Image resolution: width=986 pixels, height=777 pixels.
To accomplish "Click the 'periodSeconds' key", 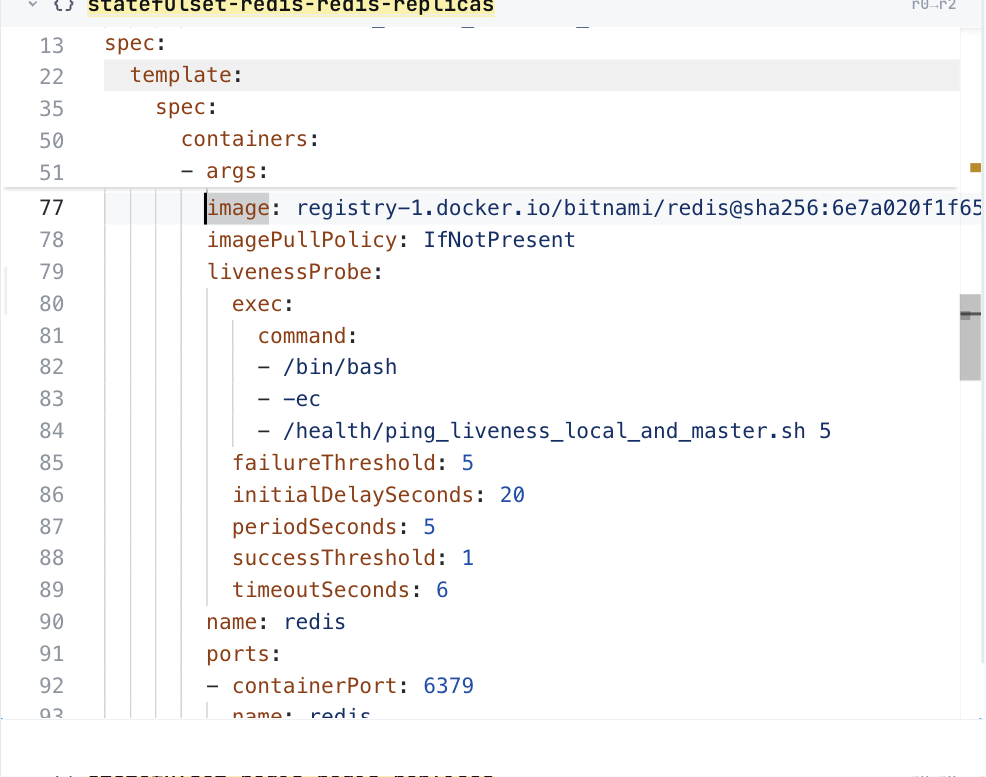I will (x=314, y=527).
